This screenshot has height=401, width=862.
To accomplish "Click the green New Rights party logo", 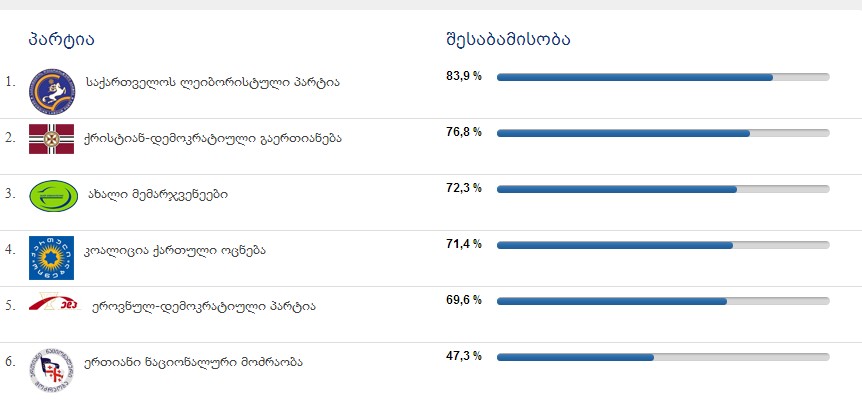I will (50, 194).
